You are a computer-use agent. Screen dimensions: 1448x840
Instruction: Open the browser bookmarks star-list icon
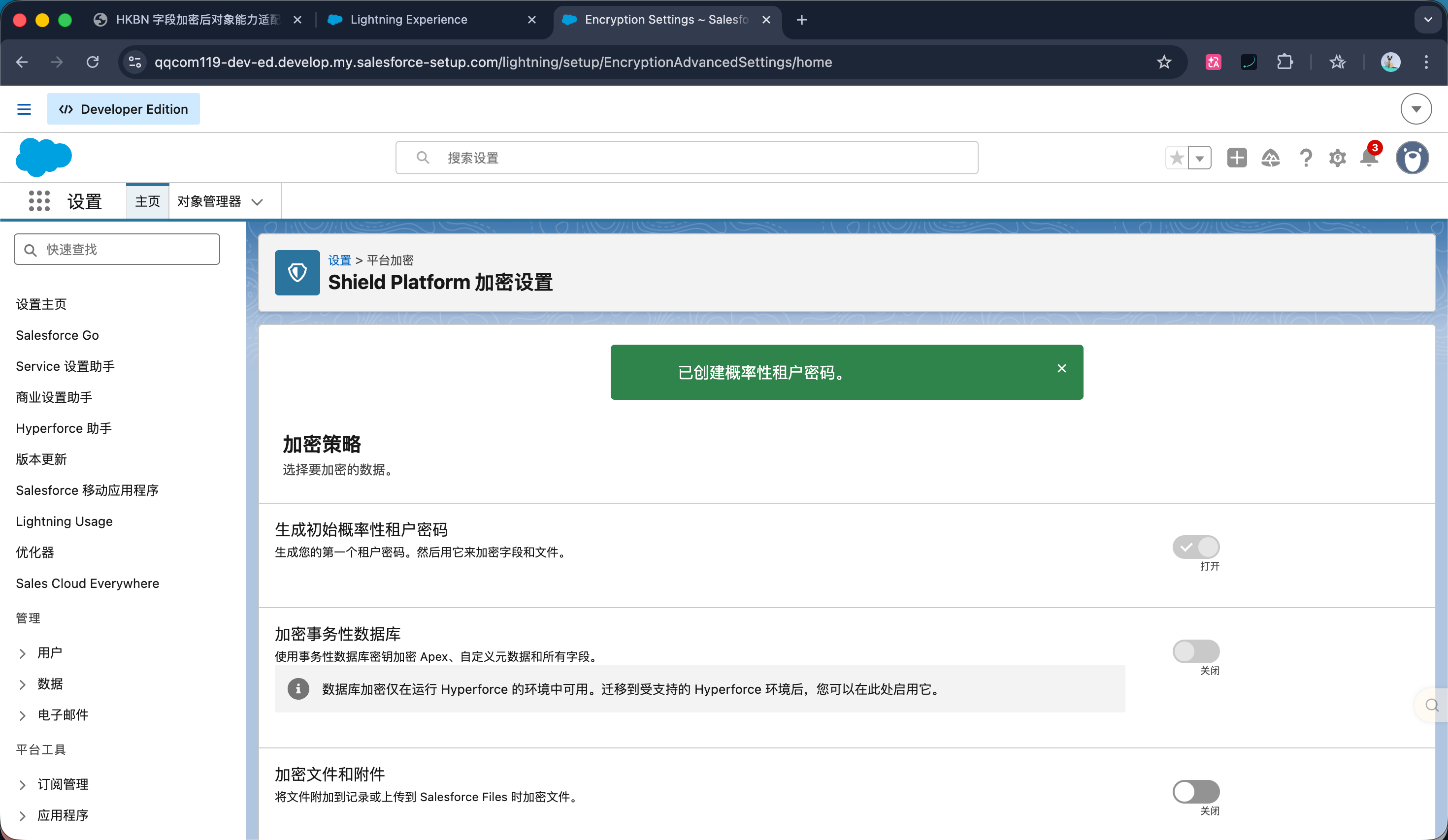point(1337,62)
